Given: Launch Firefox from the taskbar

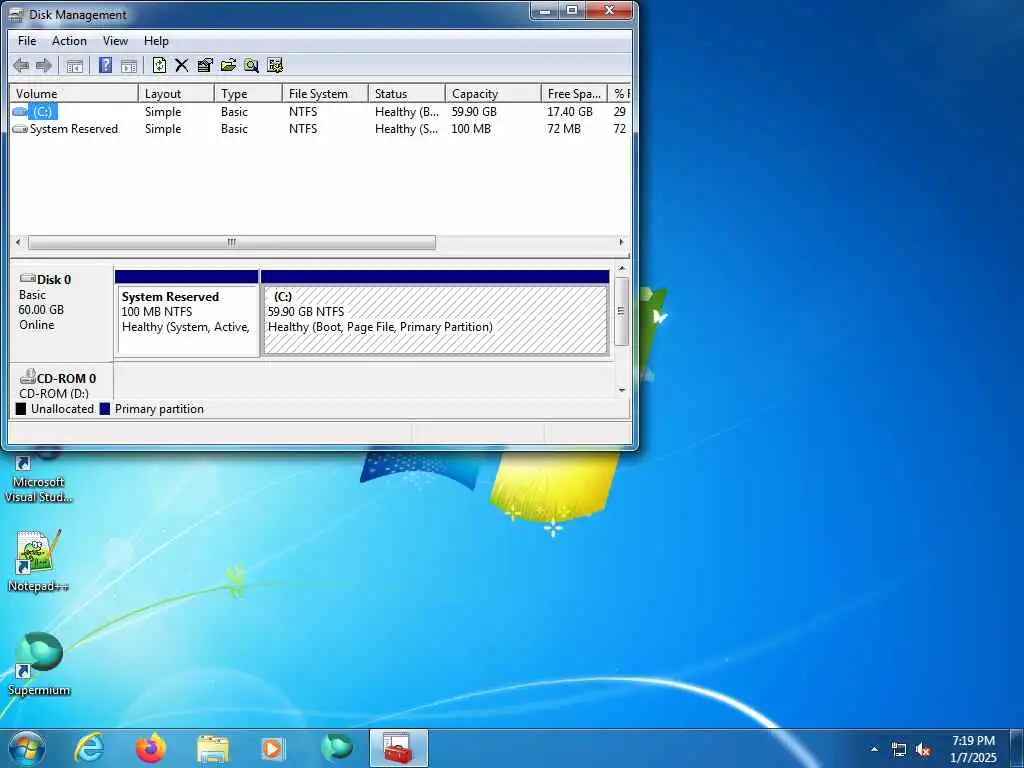Looking at the screenshot, I should pyautogui.click(x=151, y=748).
